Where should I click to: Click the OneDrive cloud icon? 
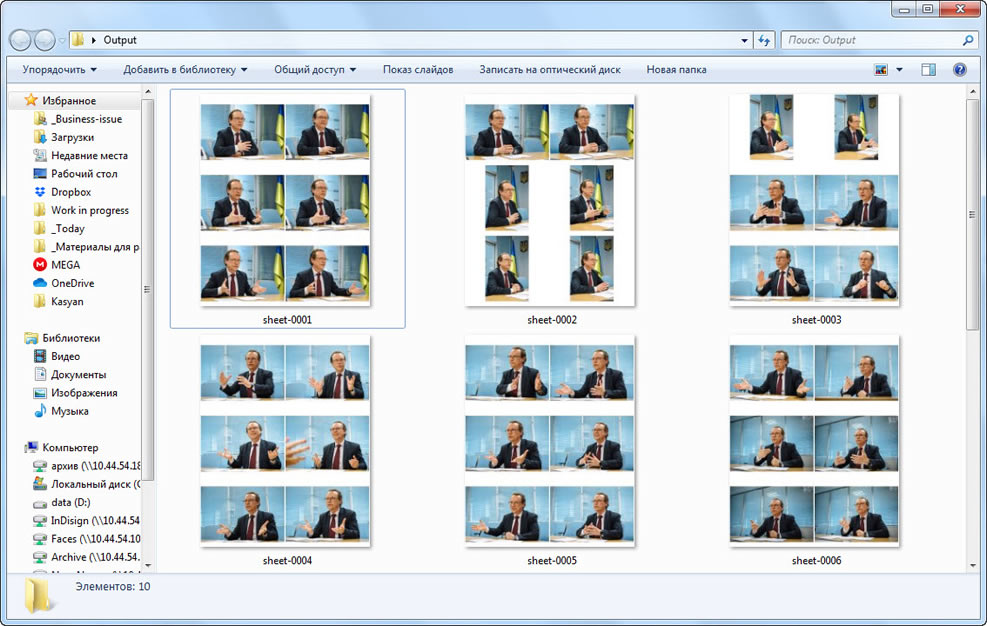tap(40, 283)
